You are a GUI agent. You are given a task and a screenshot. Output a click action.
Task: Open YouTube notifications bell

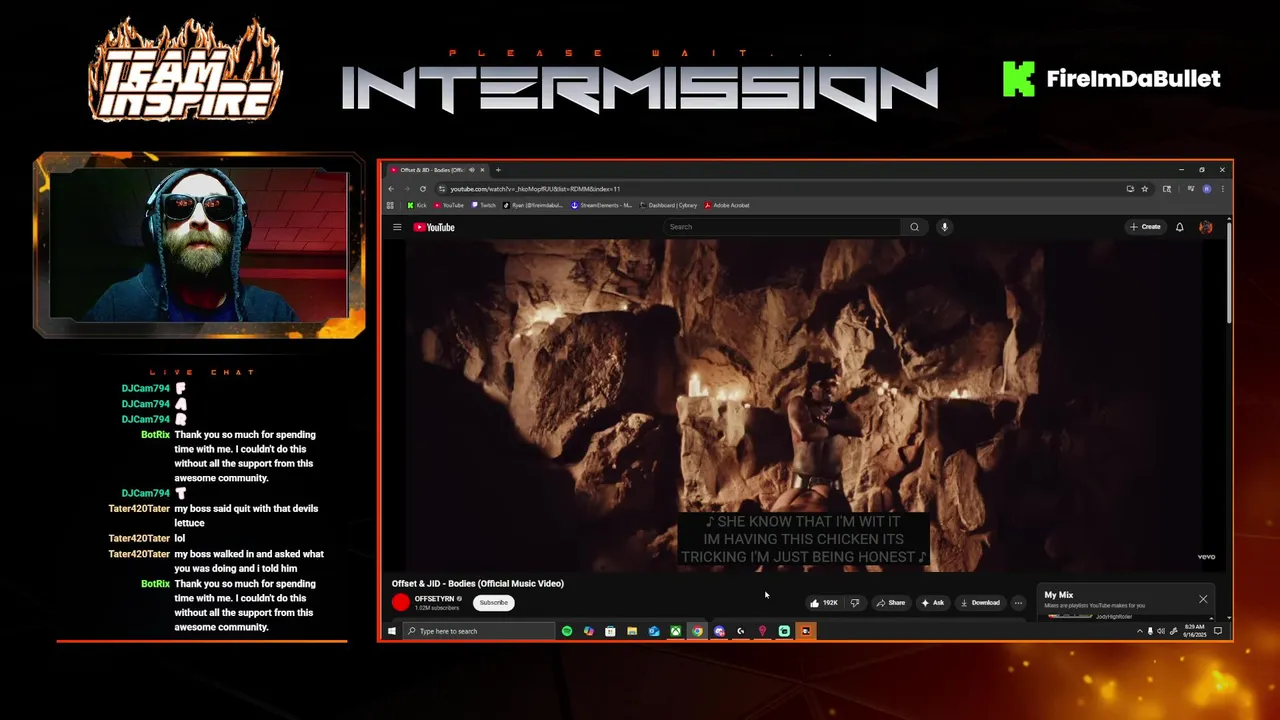tap(1180, 227)
